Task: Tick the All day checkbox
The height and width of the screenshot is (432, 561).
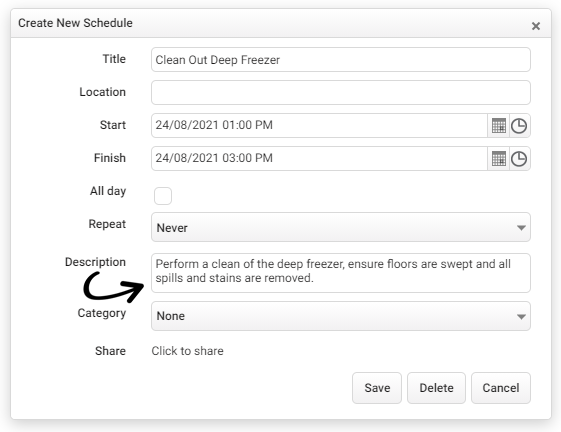Action: pyautogui.click(x=163, y=196)
